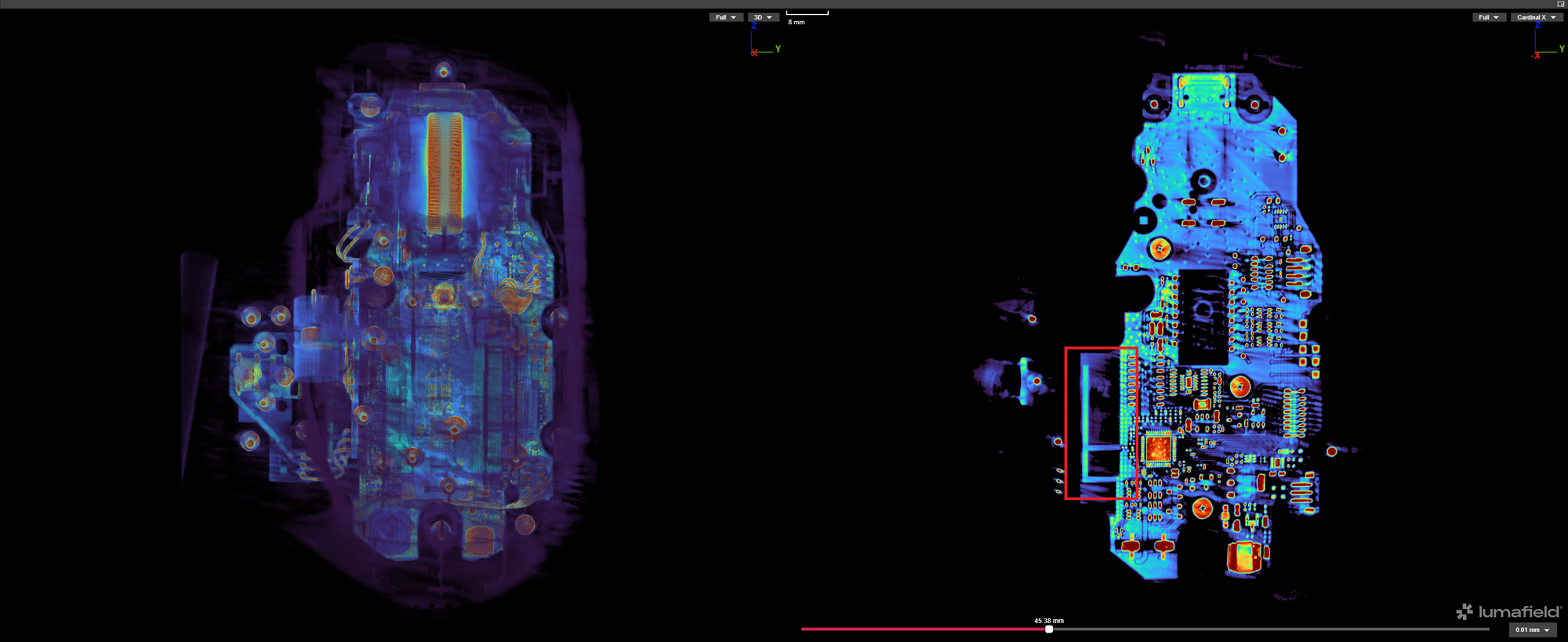Click the 45.38 mm slice position label

pos(1048,621)
